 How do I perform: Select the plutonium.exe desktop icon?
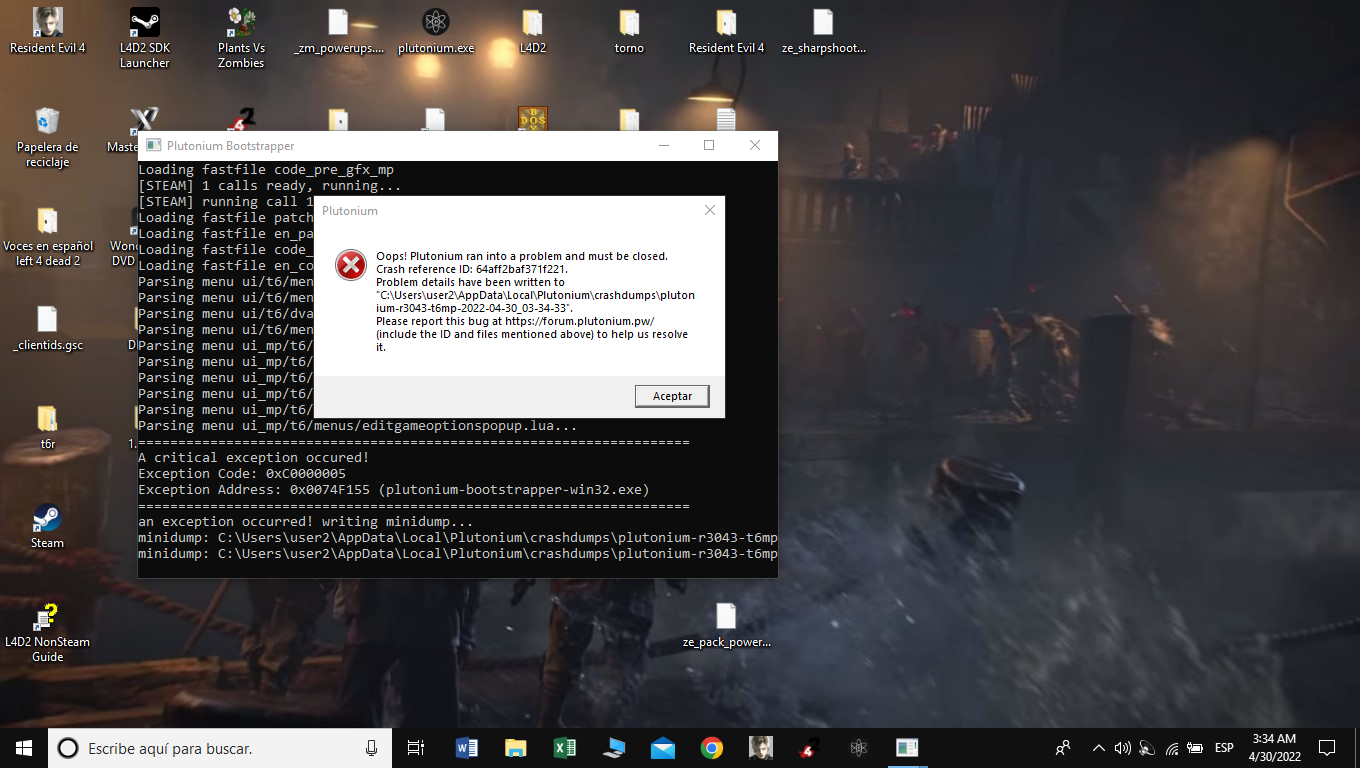436,31
